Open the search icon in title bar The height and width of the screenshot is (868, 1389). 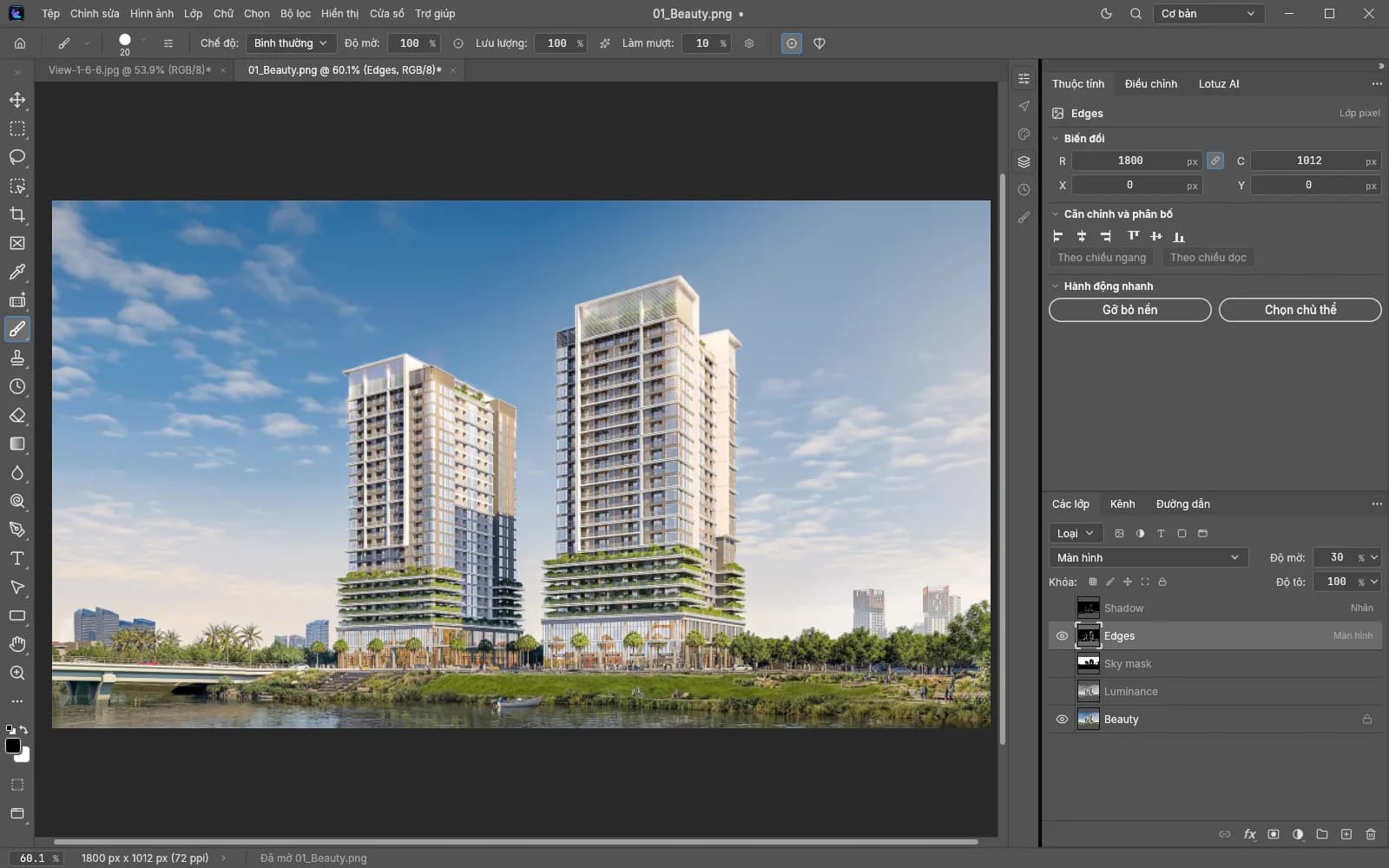click(1136, 14)
